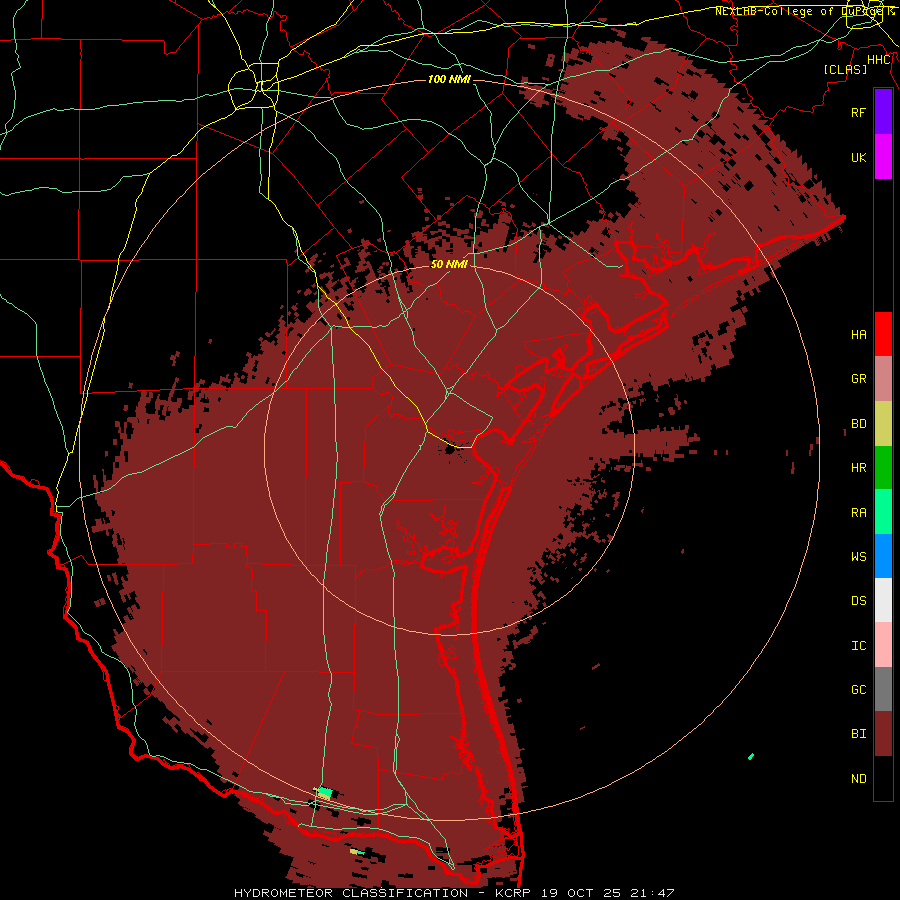The width and height of the screenshot is (900, 900).
Task: Click the BI dark-red legend swatch
Action: [x=883, y=734]
